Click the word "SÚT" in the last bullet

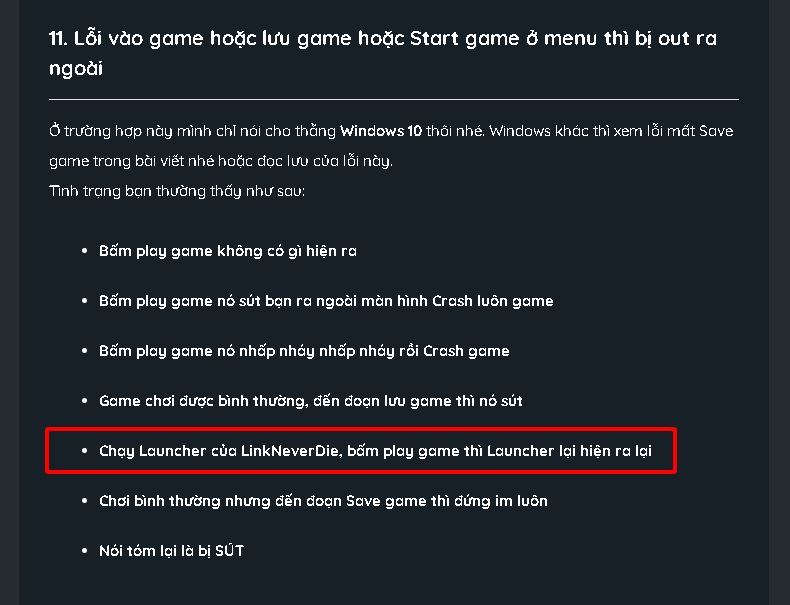[x=230, y=550]
